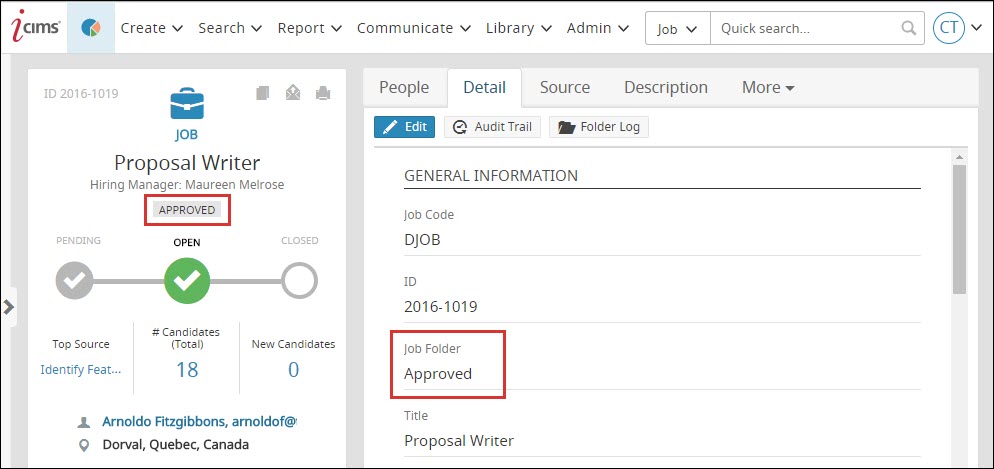Click the GENERAL INFORMATION section heading

click(491, 176)
